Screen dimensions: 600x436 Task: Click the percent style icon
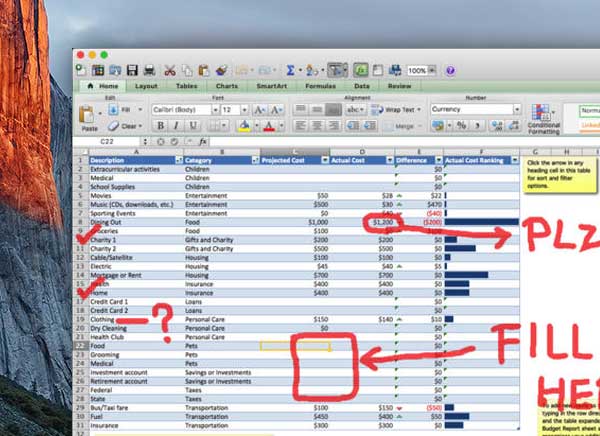point(461,126)
